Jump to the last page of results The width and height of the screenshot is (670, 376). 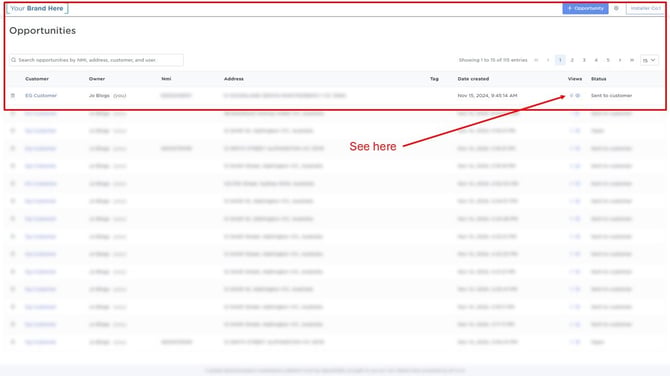632,60
